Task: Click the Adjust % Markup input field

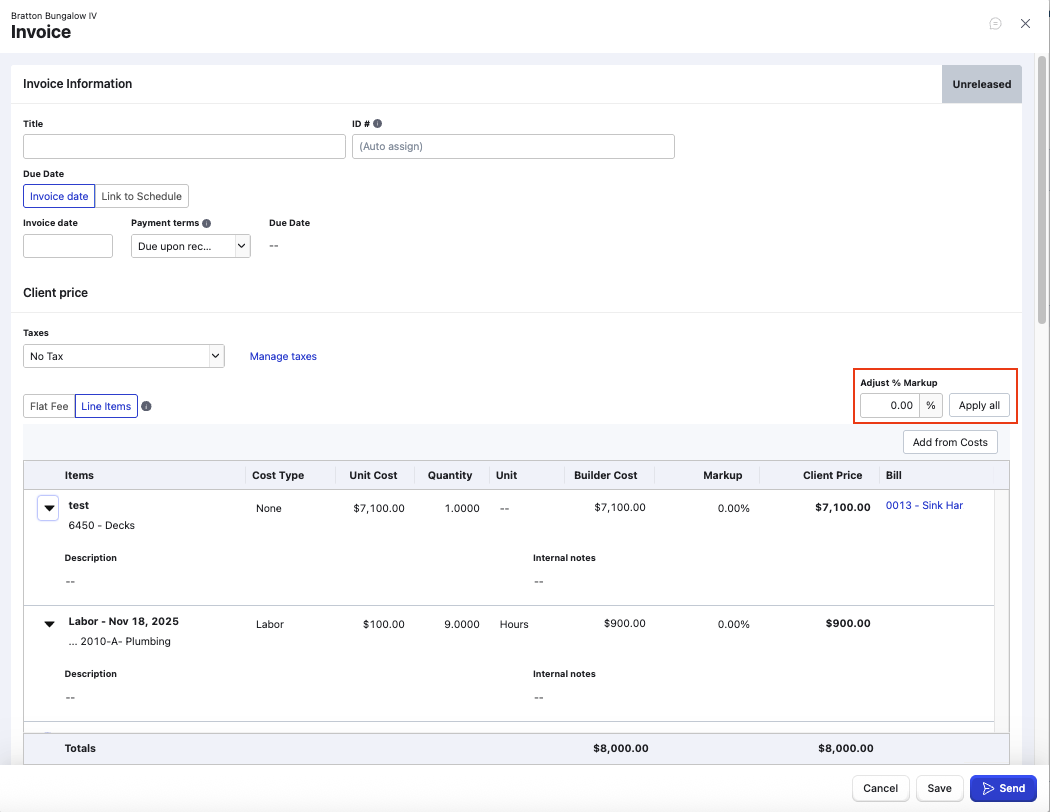Action: [x=890, y=405]
